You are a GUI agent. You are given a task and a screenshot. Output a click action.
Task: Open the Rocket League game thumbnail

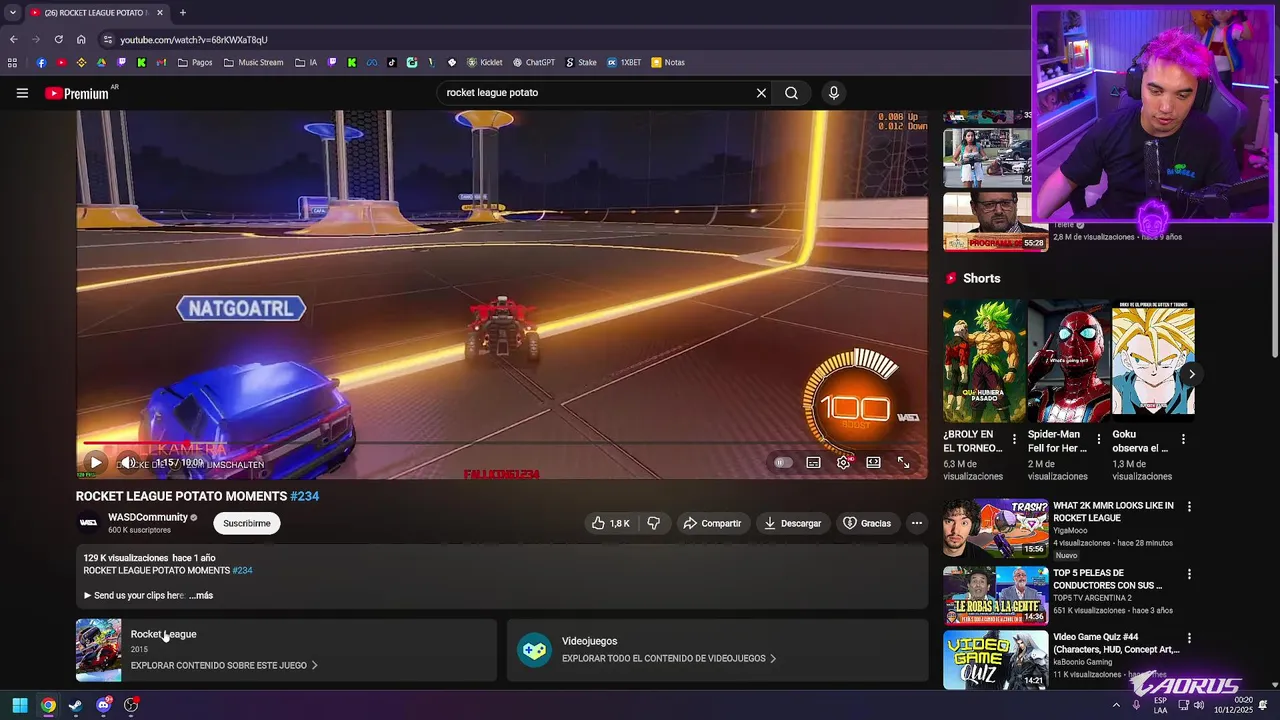tap(98, 650)
